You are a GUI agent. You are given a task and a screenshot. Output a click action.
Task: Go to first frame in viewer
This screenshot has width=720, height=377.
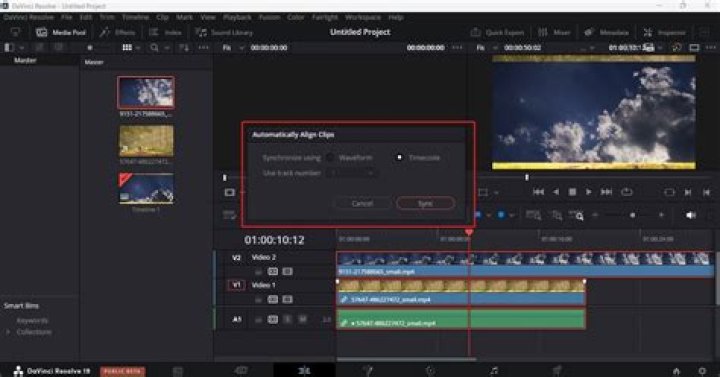[x=538, y=192]
